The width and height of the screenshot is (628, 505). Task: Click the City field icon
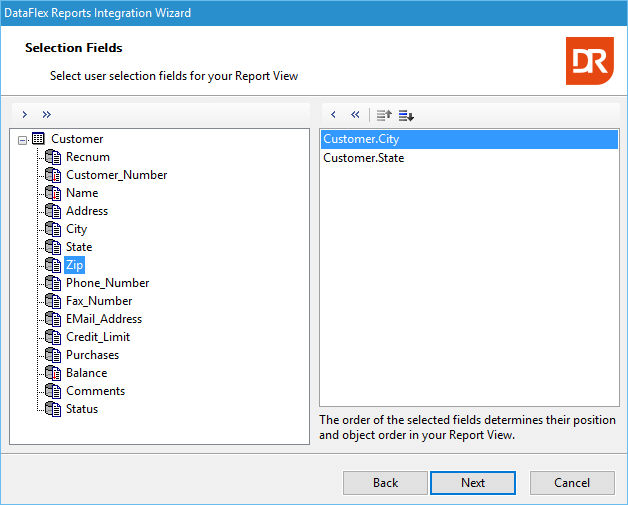coord(53,229)
